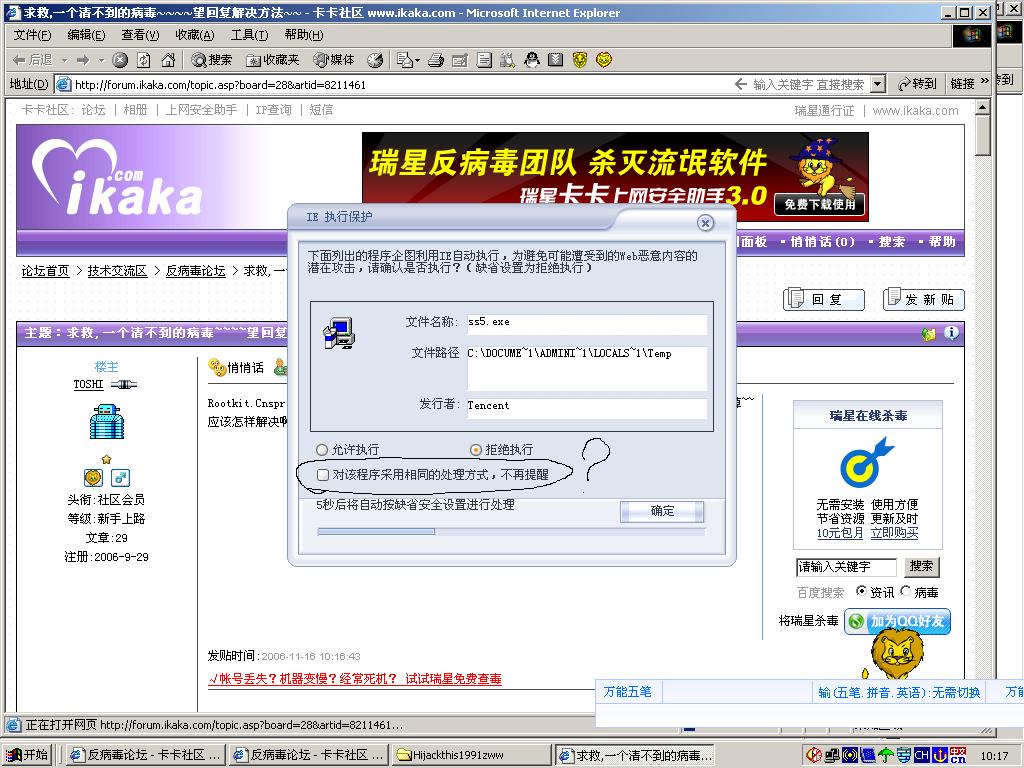Open the 收藏(A) menu
The image size is (1024, 768).
pos(194,35)
